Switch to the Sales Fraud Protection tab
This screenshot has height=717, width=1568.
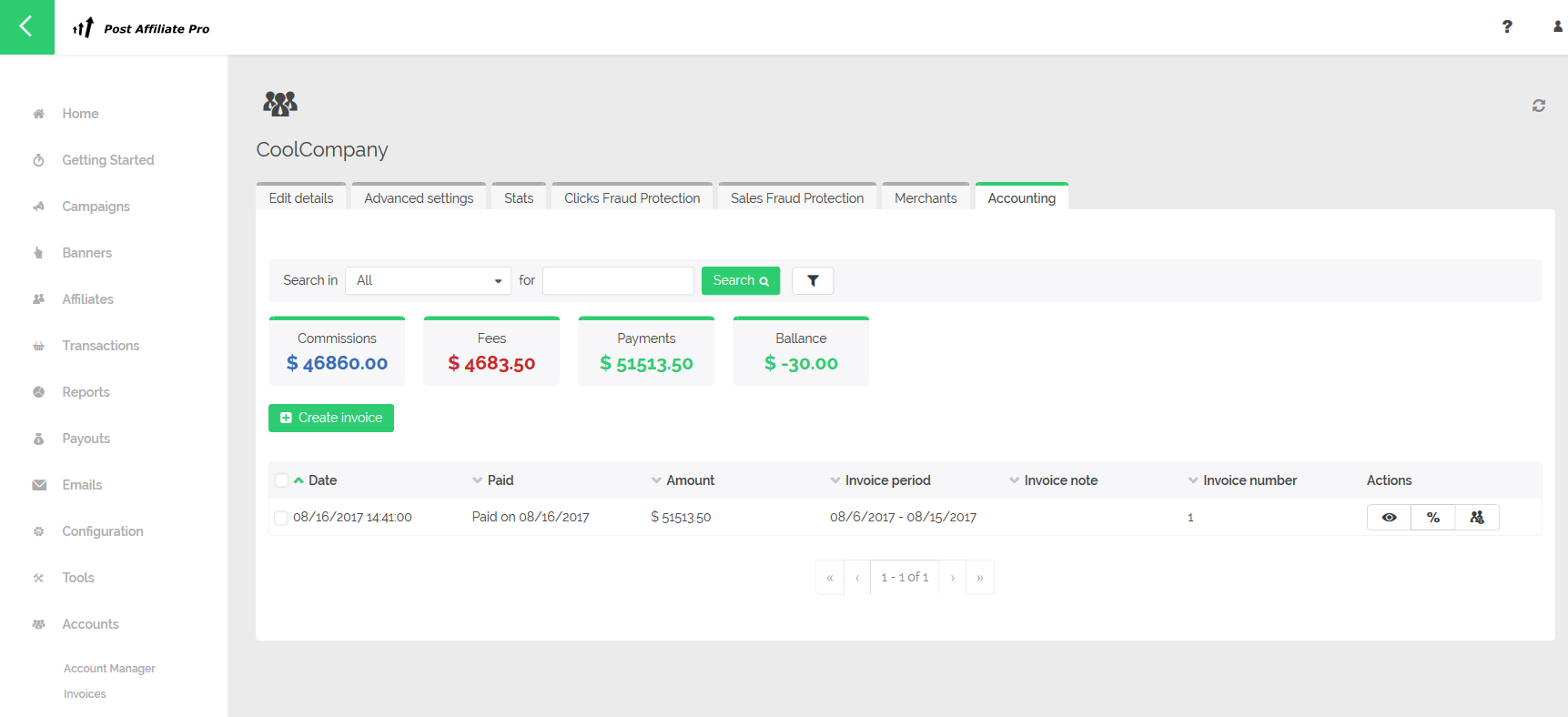pos(796,198)
